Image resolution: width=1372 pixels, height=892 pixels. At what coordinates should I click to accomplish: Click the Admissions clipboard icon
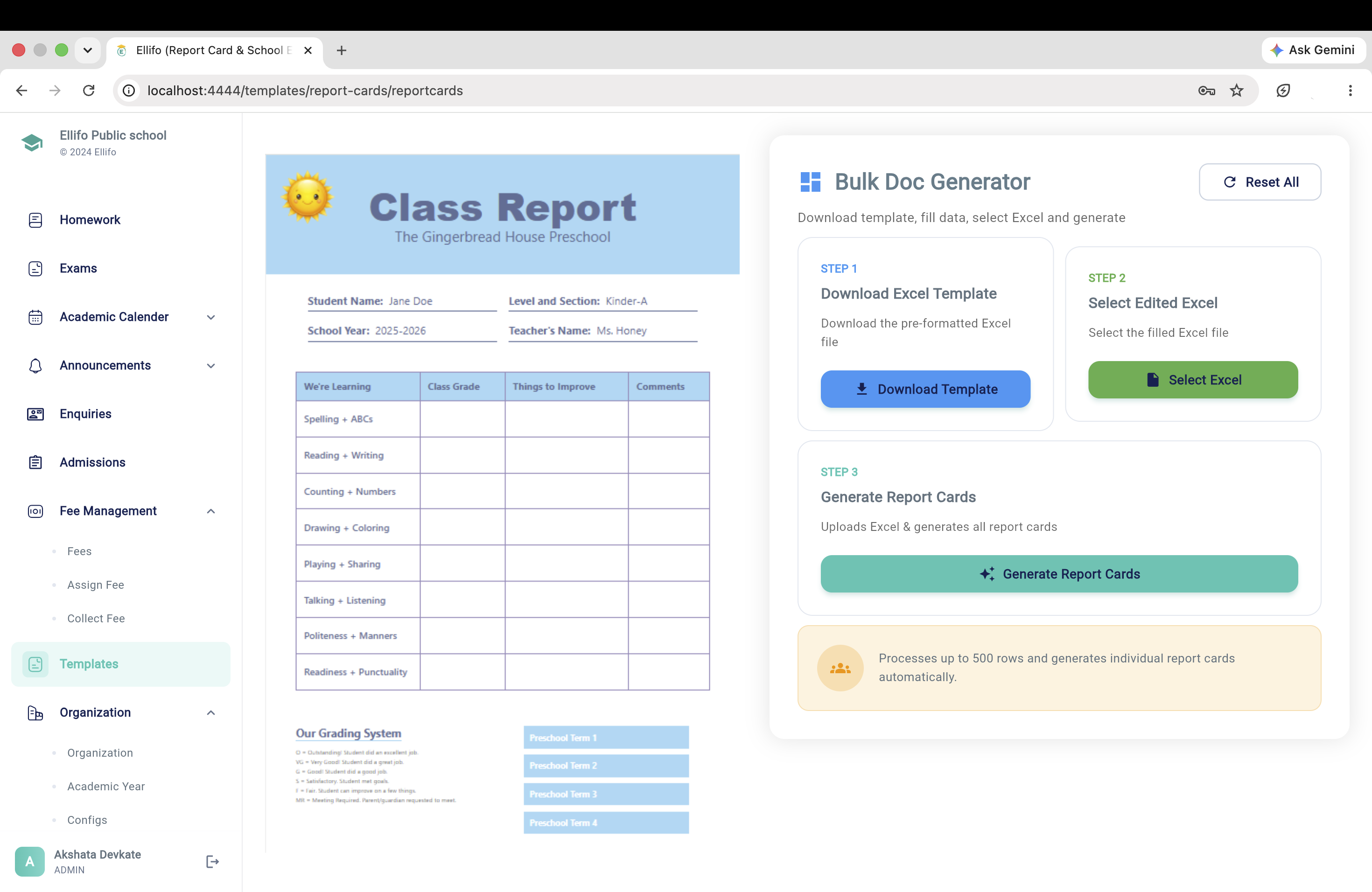pyautogui.click(x=35, y=462)
